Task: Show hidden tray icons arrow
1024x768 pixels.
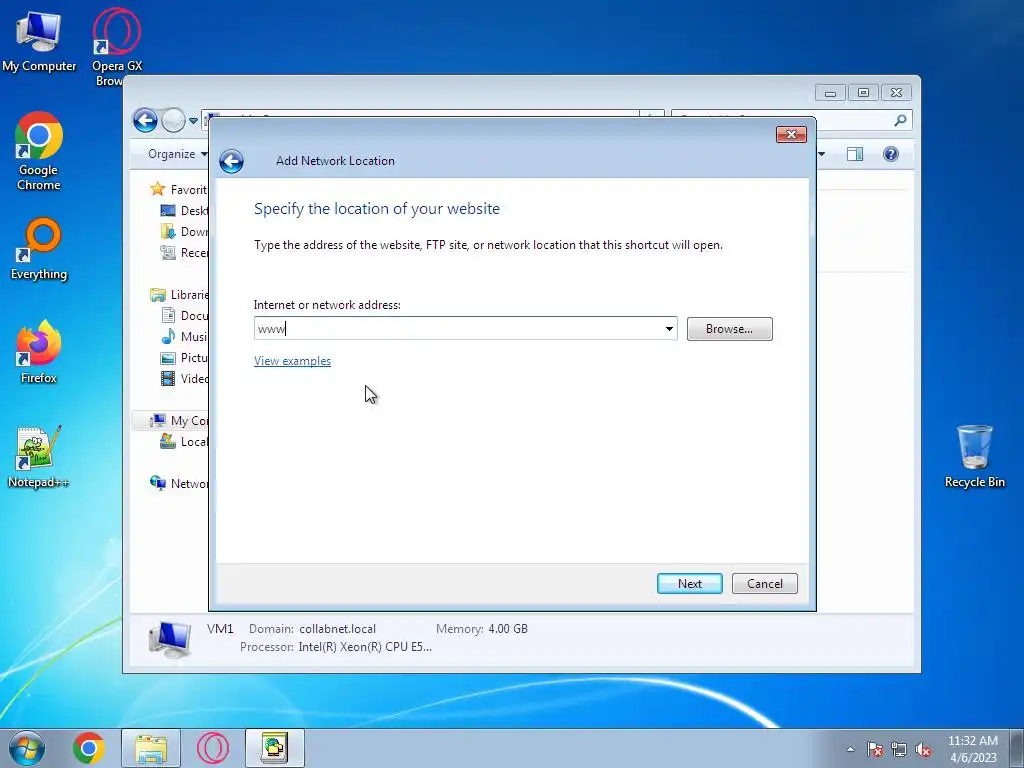Action: point(850,749)
